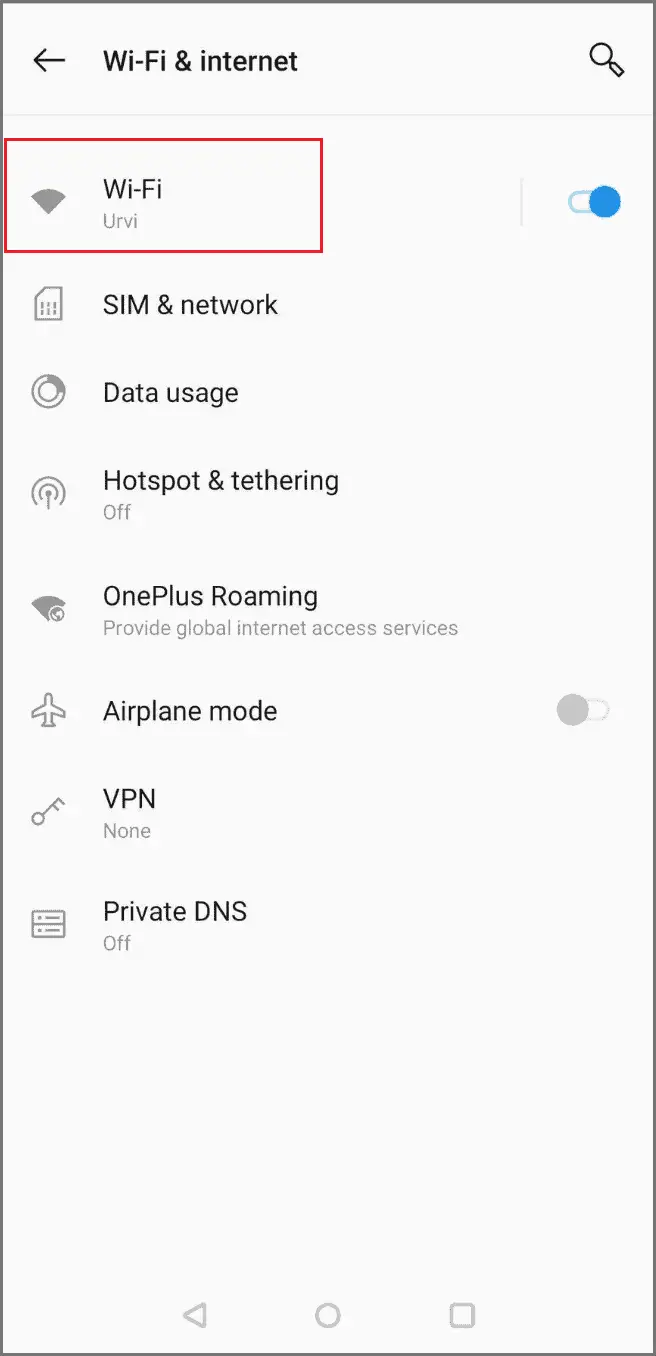Tap the VPN key icon
Image resolution: width=656 pixels, height=1356 pixels.
(x=47, y=810)
